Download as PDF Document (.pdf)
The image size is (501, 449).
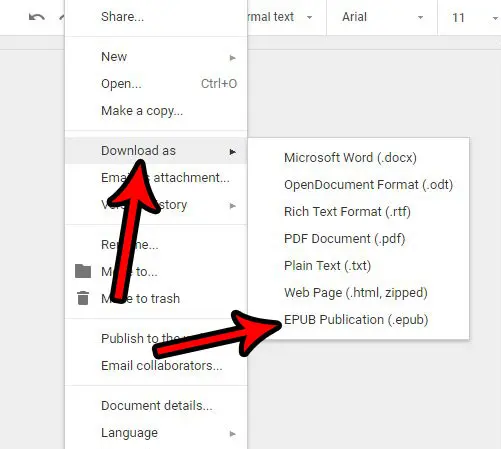point(358,238)
